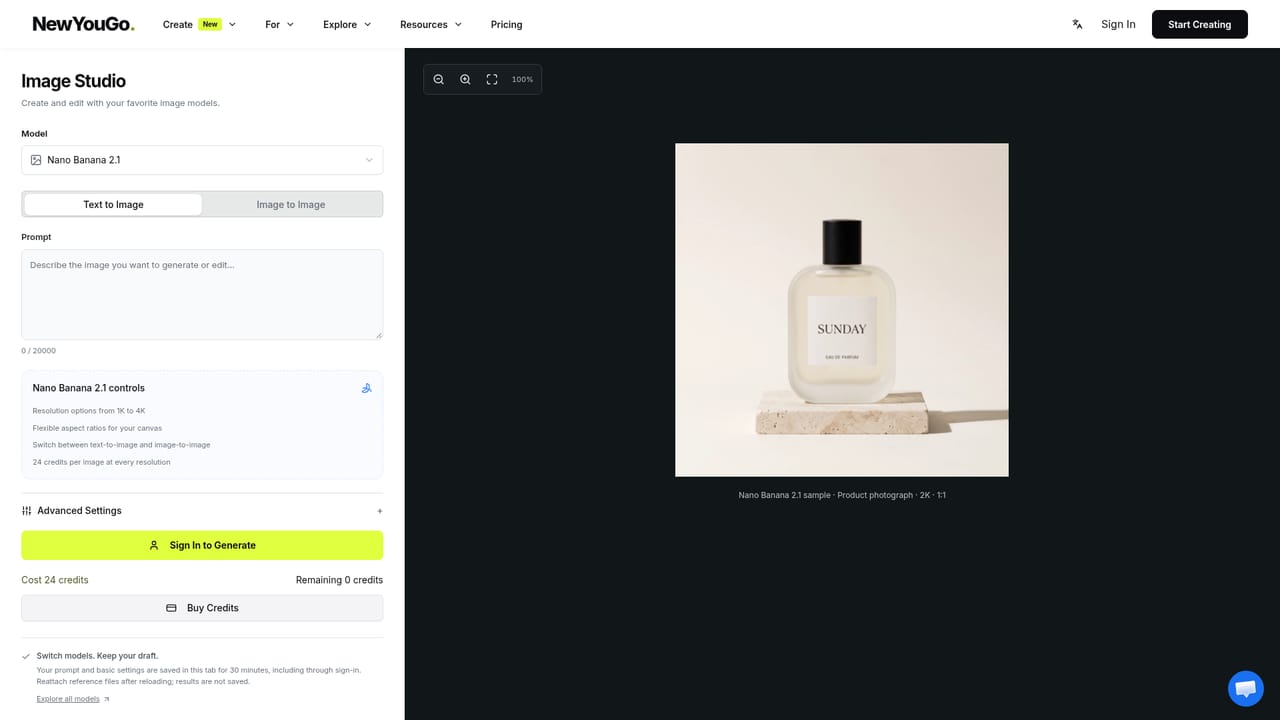Expand Advanced Settings plus icon

pyautogui.click(x=379, y=511)
